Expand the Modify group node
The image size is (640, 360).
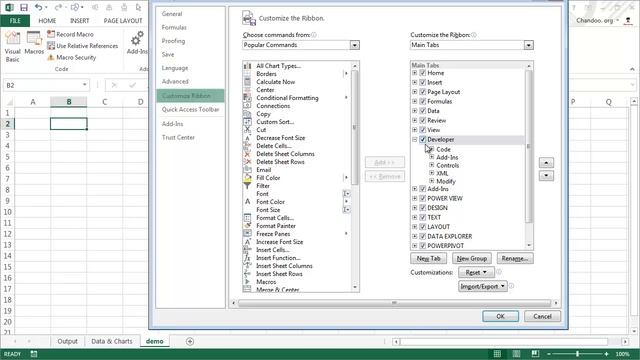431,181
